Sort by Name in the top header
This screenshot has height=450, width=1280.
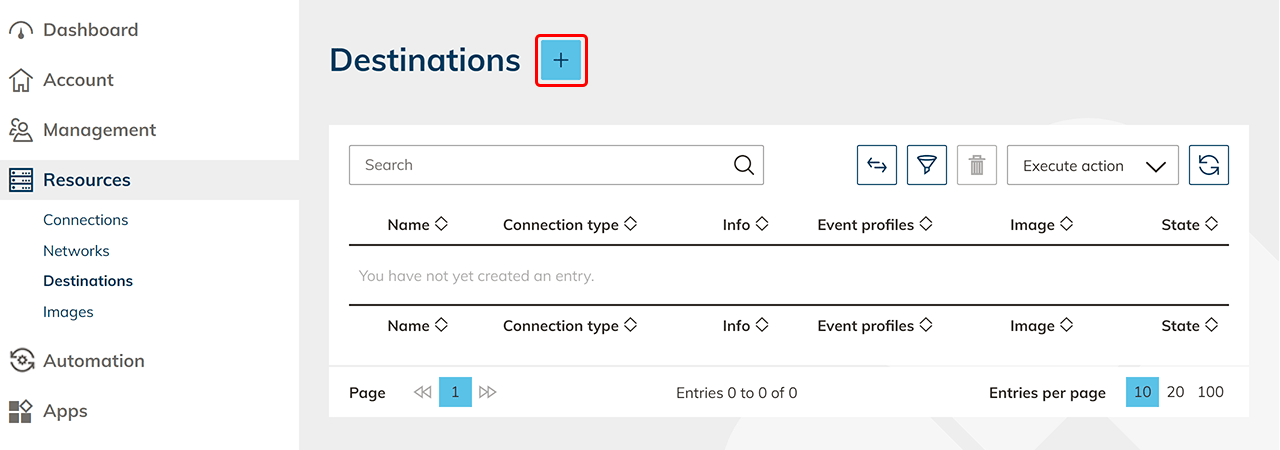tap(417, 225)
